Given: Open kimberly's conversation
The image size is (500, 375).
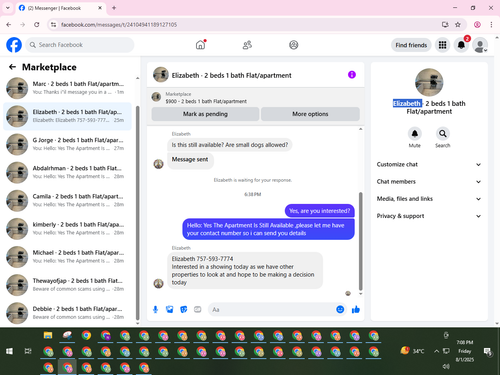Looking at the screenshot, I should (67, 229).
